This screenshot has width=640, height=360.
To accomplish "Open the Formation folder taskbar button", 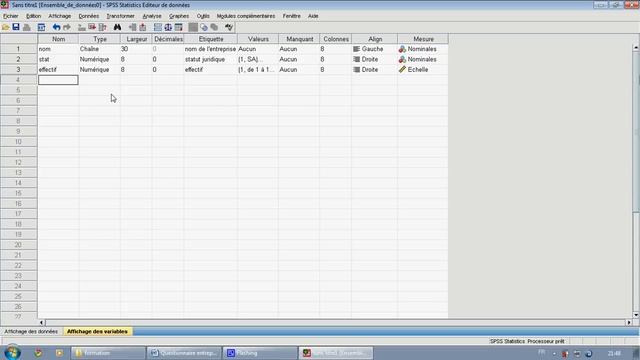I will pos(108,353).
